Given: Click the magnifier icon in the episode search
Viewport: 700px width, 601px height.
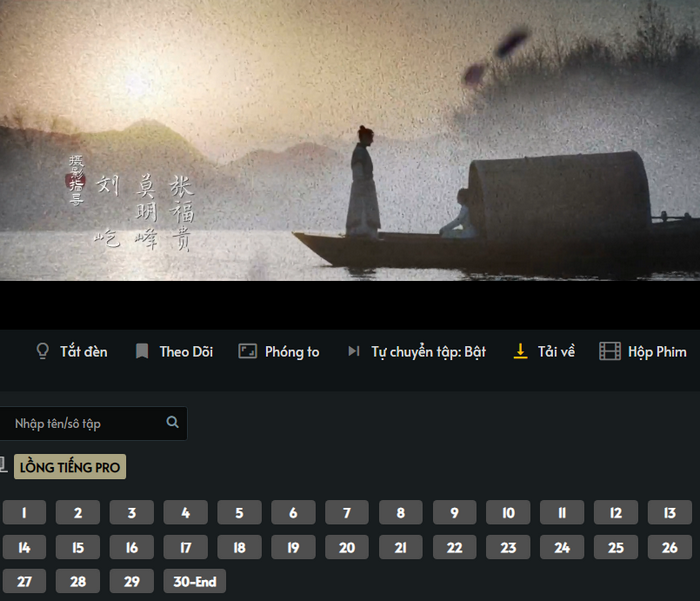Looking at the screenshot, I should click(x=172, y=422).
